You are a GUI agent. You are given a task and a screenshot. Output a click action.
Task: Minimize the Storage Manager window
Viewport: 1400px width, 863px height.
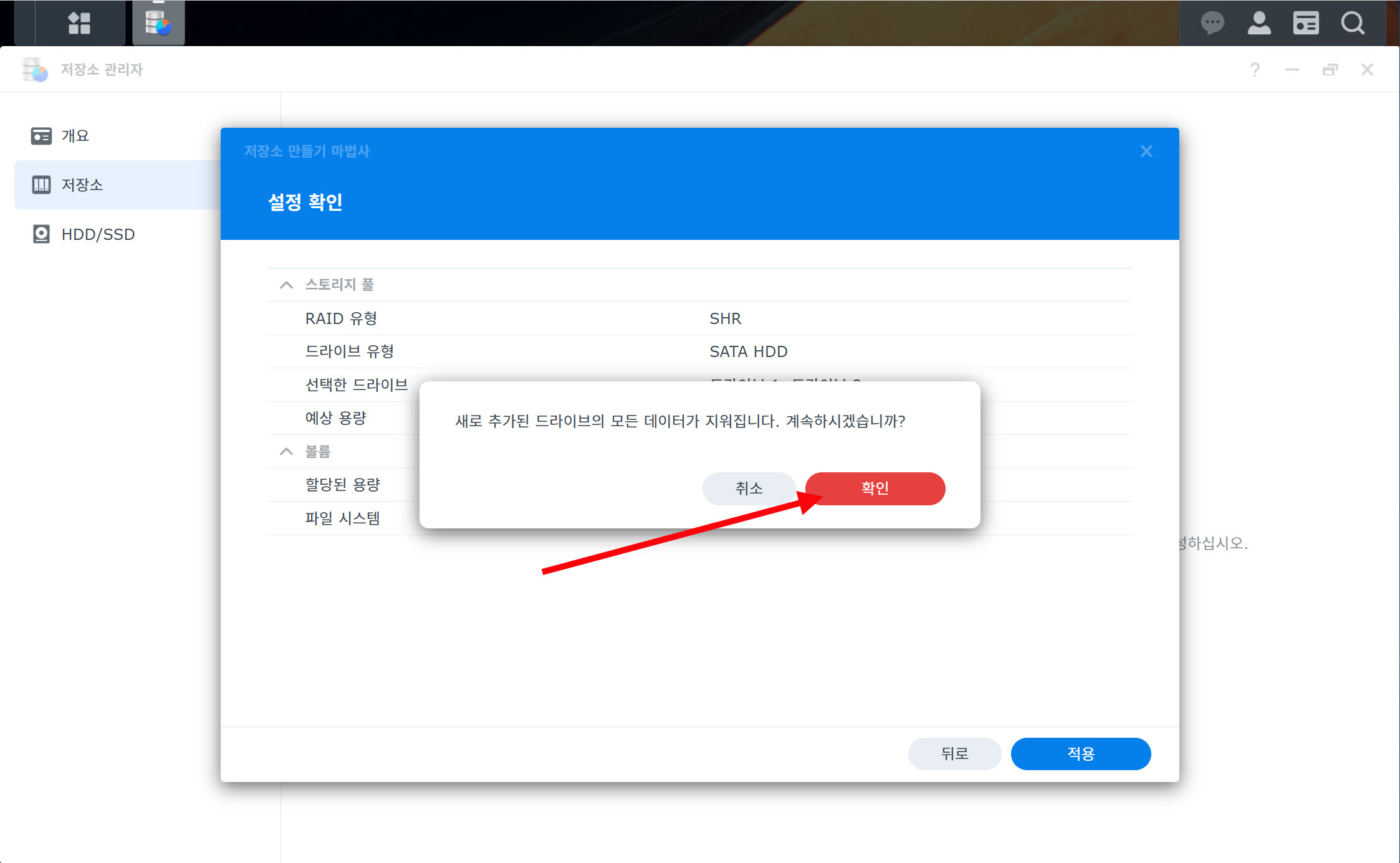1292,69
